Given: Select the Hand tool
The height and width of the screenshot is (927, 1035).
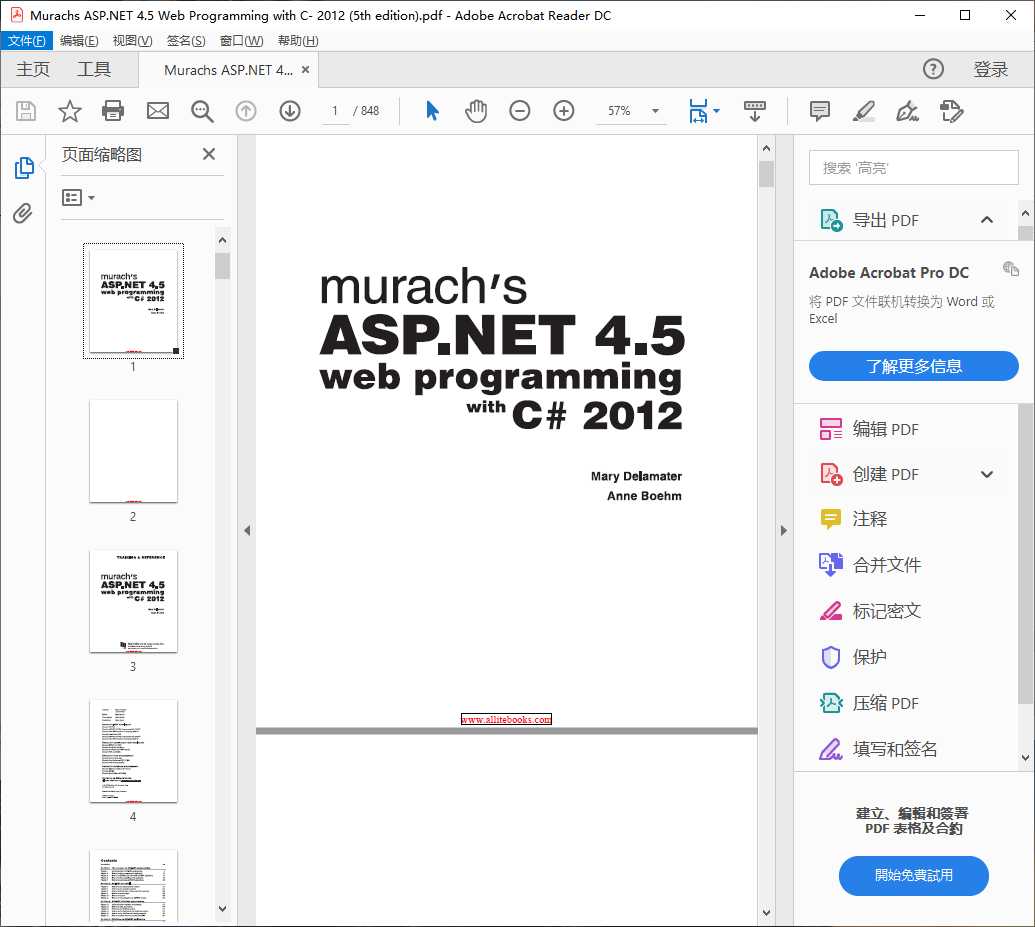Looking at the screenshot, I should click(476, 111).
